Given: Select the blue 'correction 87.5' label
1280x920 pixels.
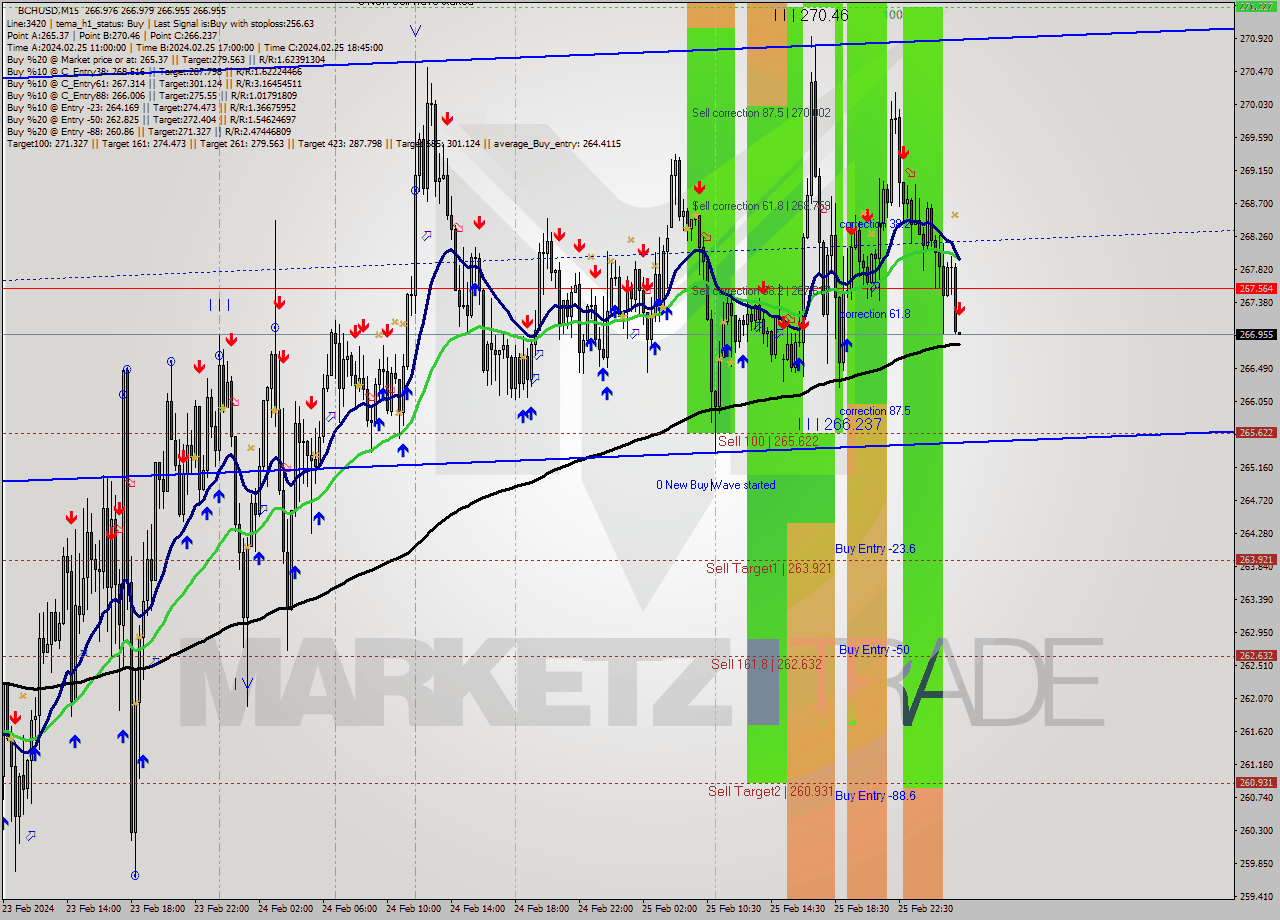Looking at the screenshot, I should tap(875, 411).
